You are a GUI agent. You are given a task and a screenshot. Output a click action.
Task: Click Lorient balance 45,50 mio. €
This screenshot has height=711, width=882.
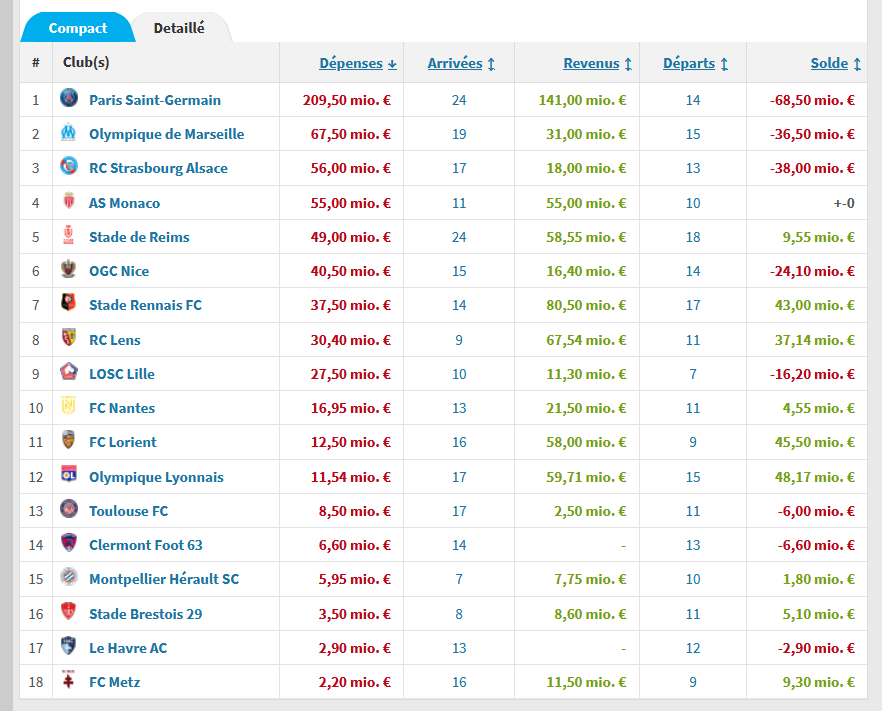[814, 443]
